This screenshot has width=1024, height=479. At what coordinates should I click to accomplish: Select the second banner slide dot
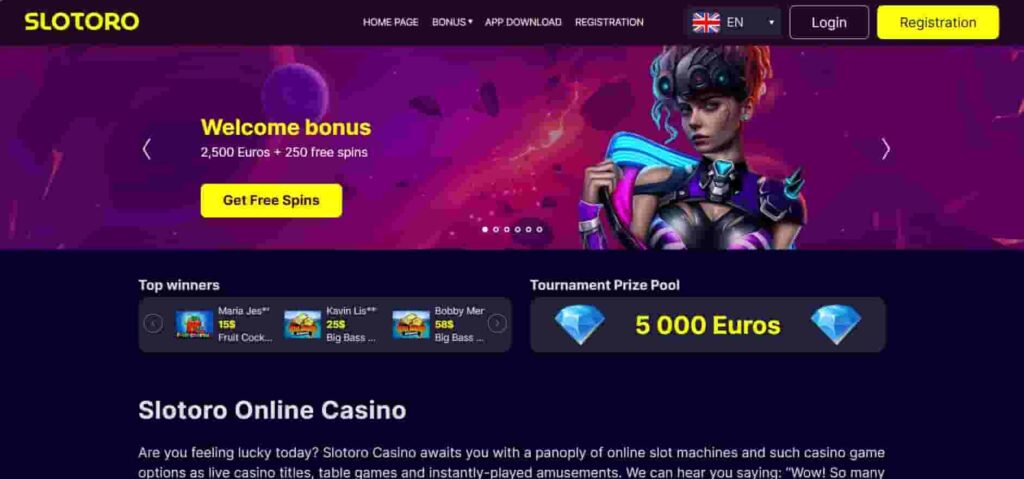point(496,229)
